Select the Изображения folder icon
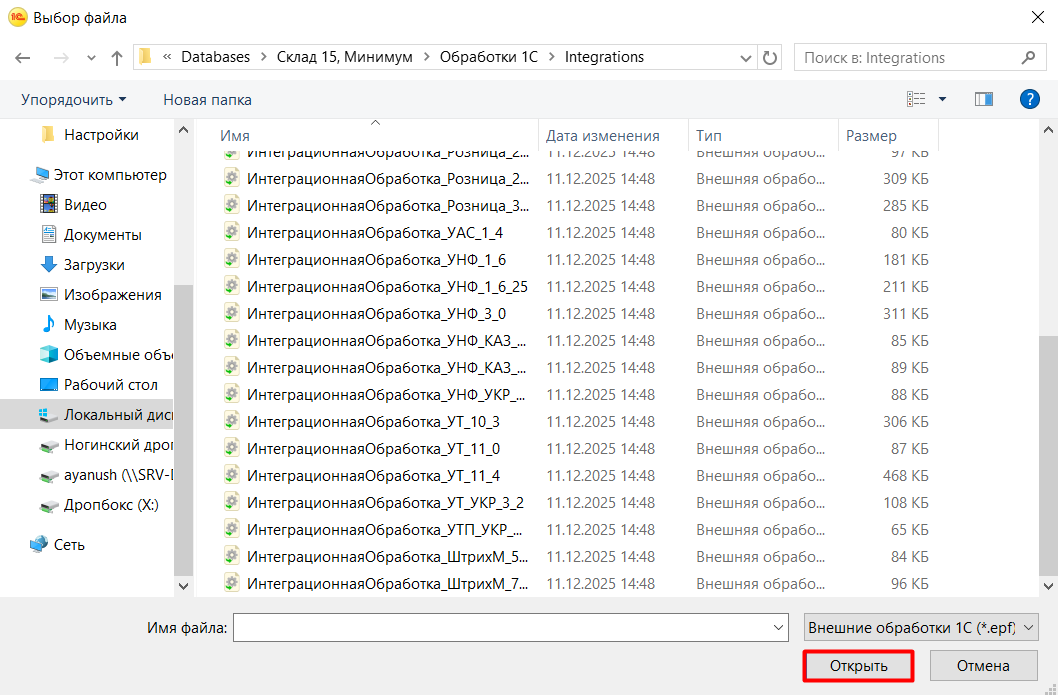Viewport: 1058px width, 695px height. pos(49,295)
